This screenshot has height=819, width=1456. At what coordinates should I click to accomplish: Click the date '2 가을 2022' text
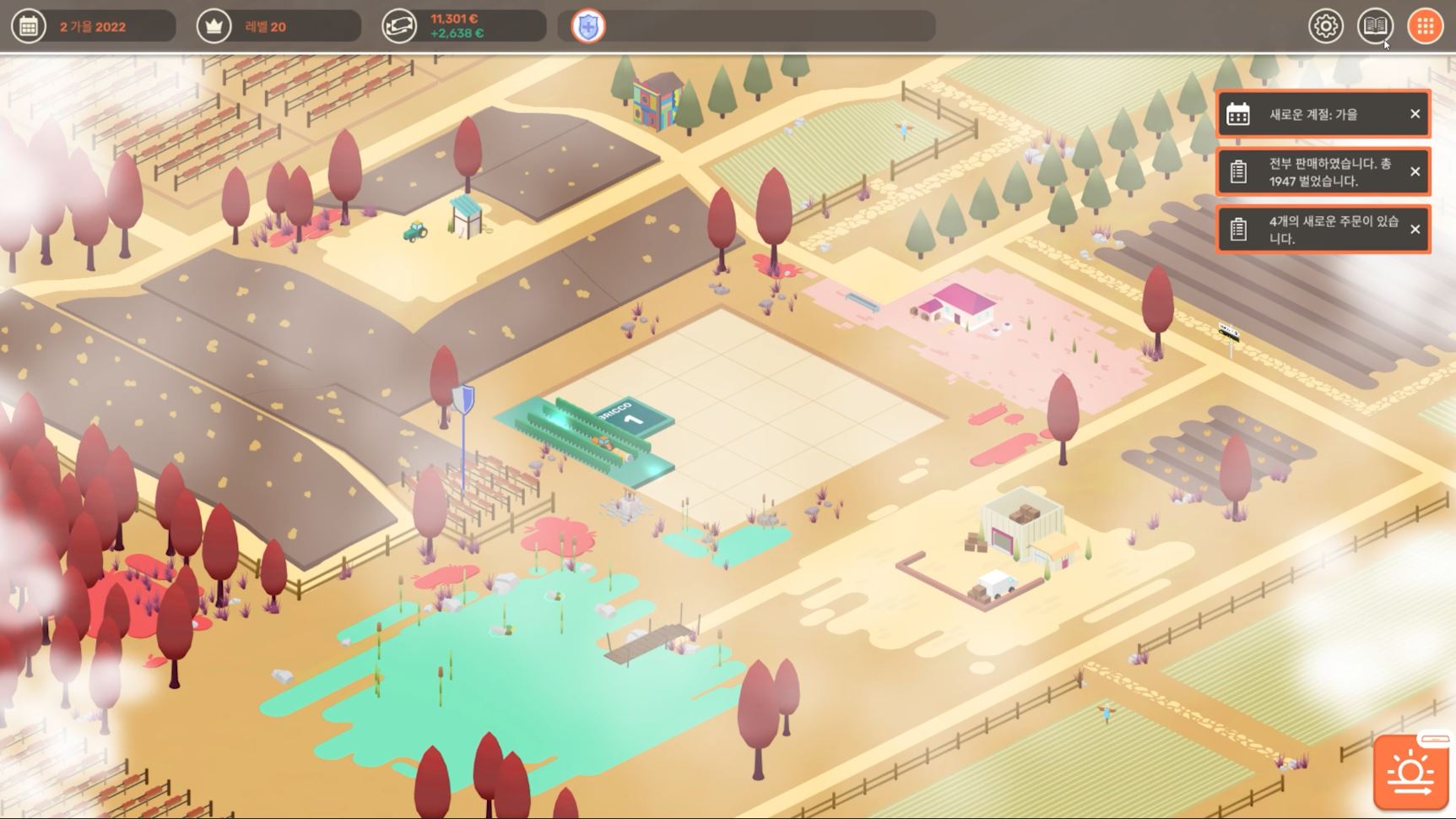pyautogui.click(x=93, y=27)
